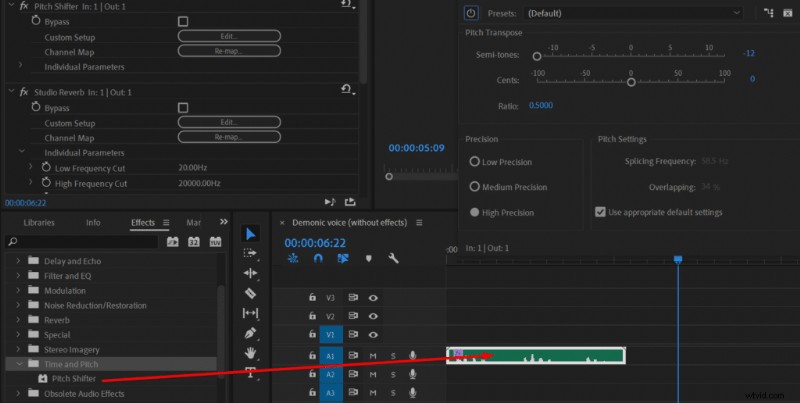Screen dimensions: 800x403
Task: Show more panel tabs chevron
Action: 223,222
